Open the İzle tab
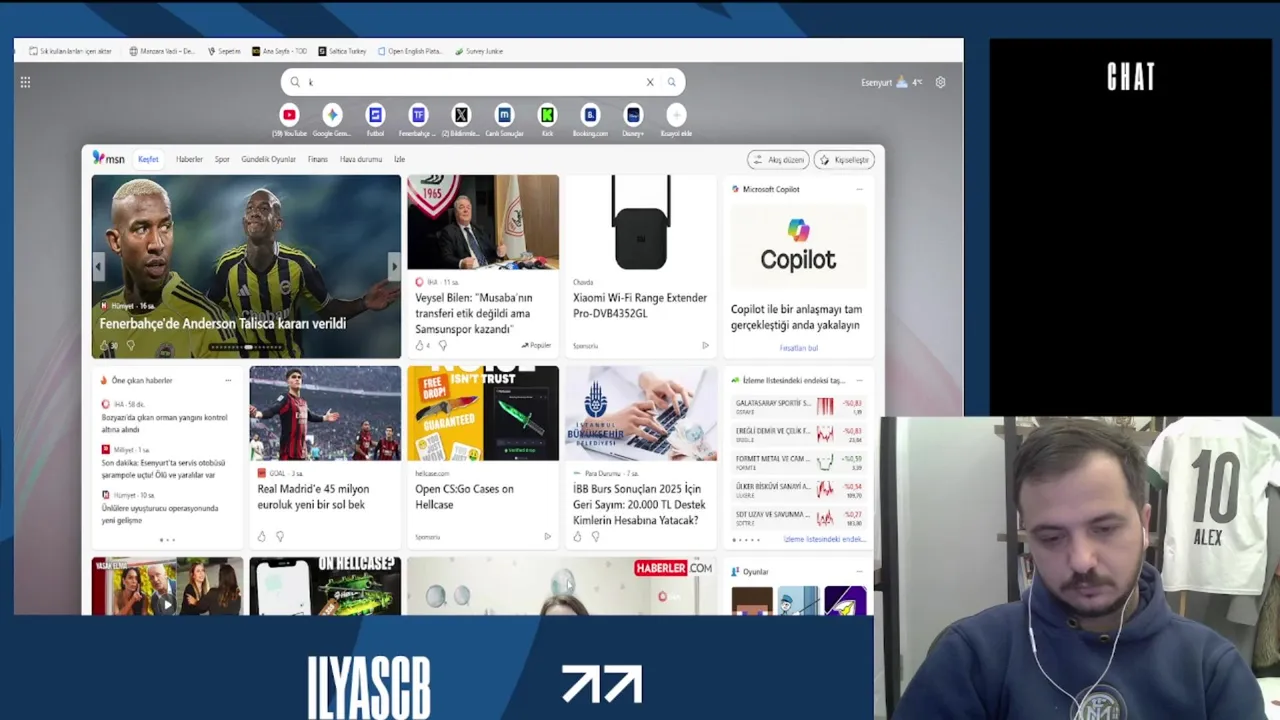 point(399,159)
